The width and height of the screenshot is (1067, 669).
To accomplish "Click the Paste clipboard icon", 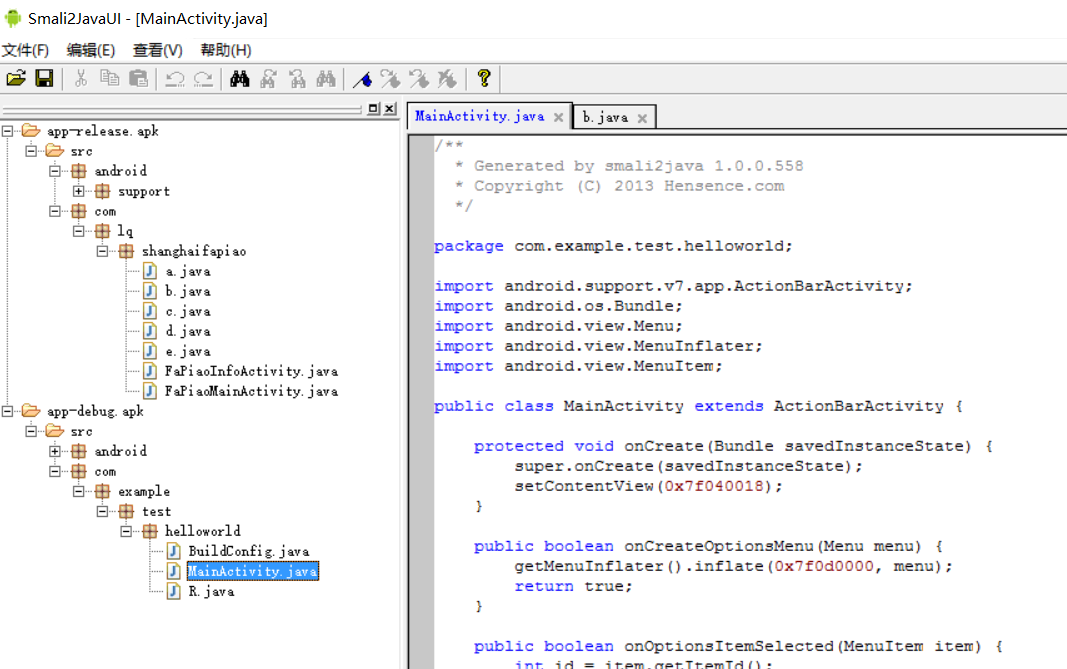I will click(139, 78).
